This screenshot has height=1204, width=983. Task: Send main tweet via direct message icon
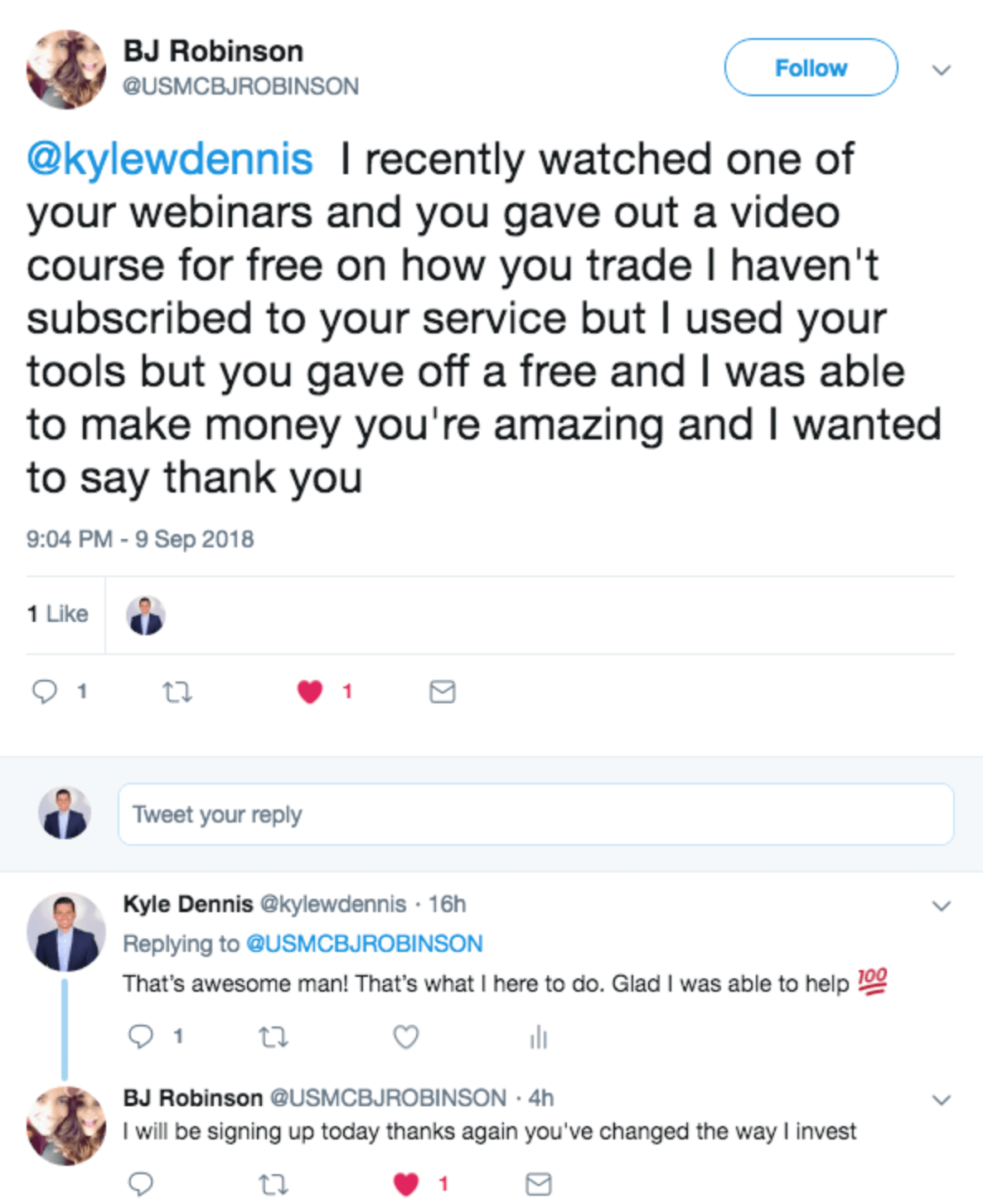pos(442,691)
